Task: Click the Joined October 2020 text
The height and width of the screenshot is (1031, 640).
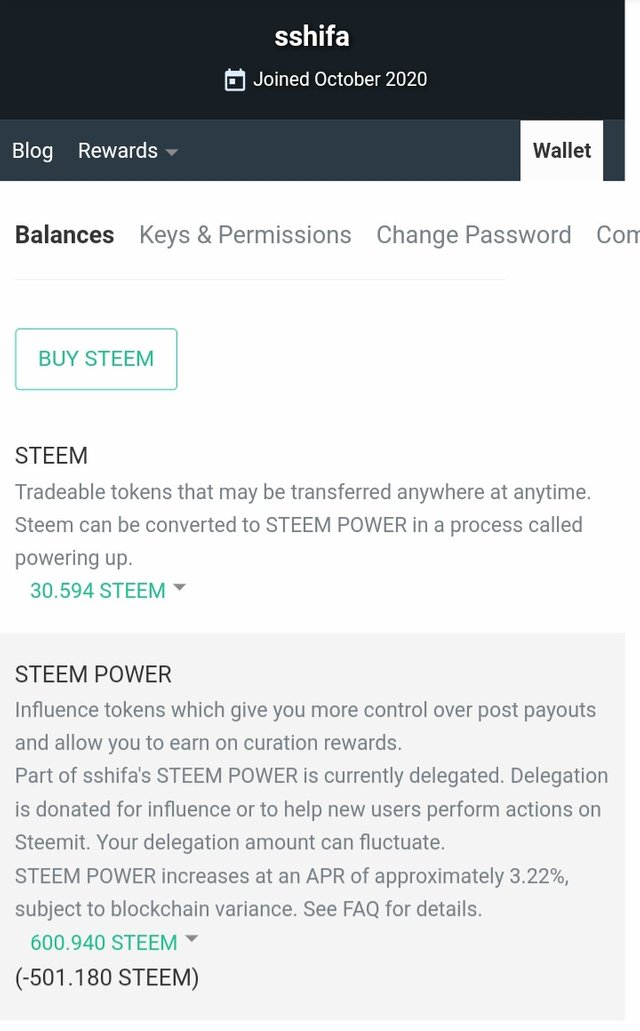Action: 339,80
